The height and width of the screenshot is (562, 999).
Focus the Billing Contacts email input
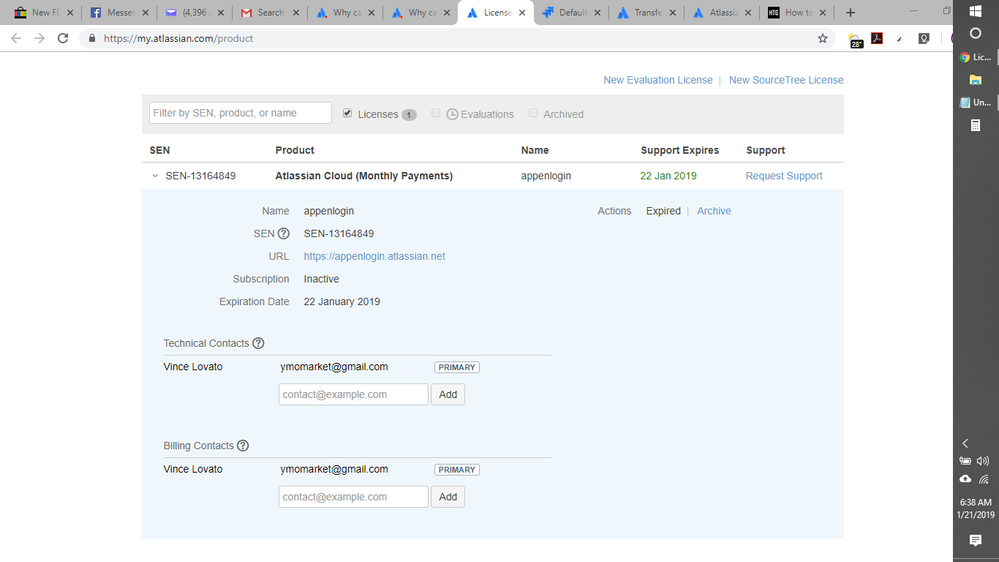(353, 497)
